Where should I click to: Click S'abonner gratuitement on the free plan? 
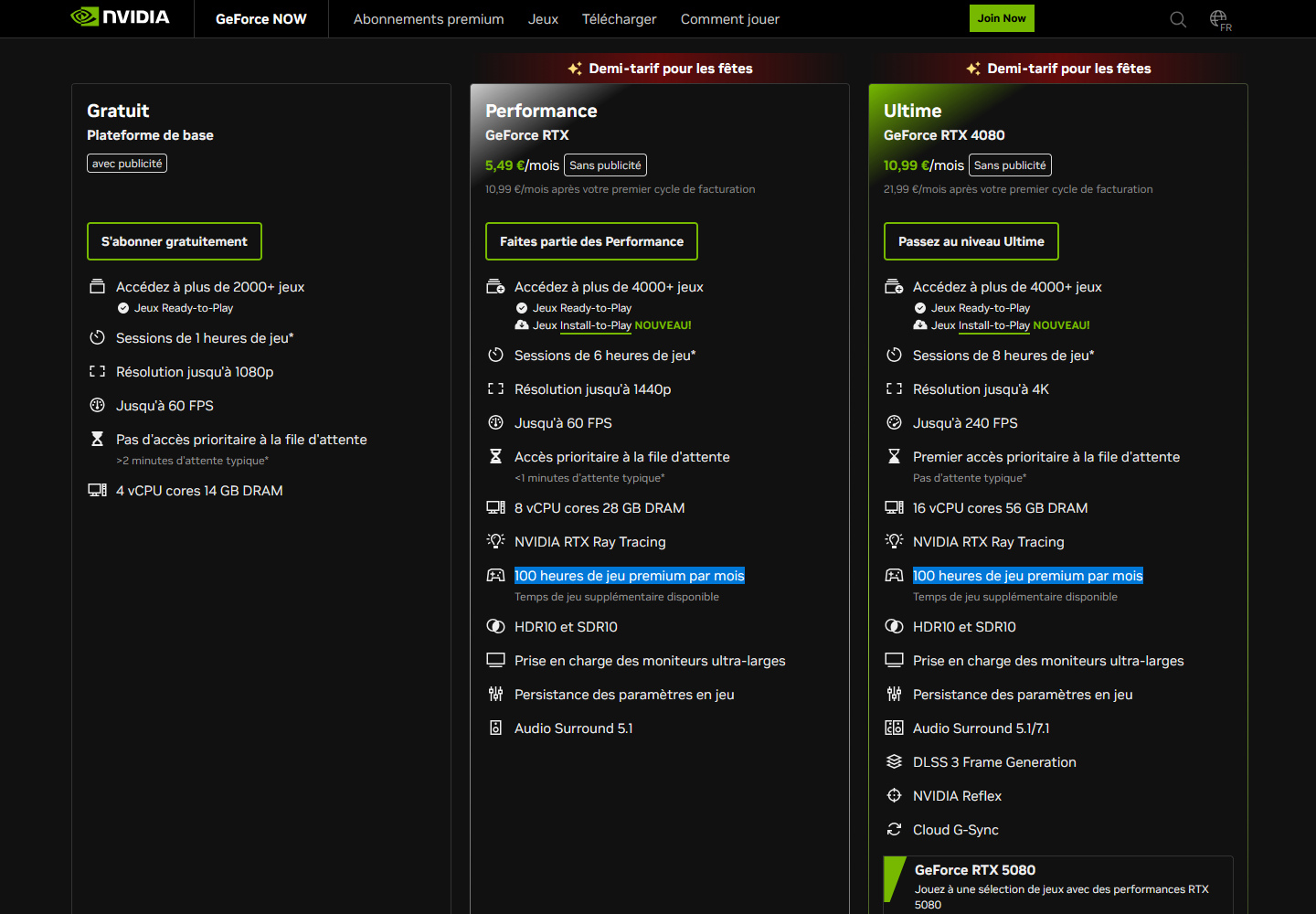[x=174, y=240]
